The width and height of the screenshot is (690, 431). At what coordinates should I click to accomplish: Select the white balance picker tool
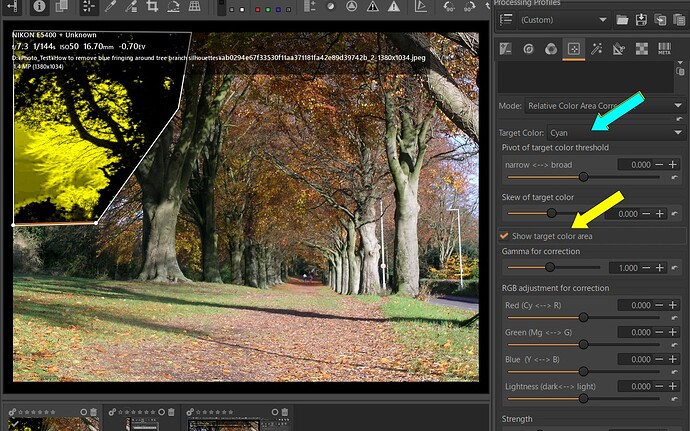110,6
